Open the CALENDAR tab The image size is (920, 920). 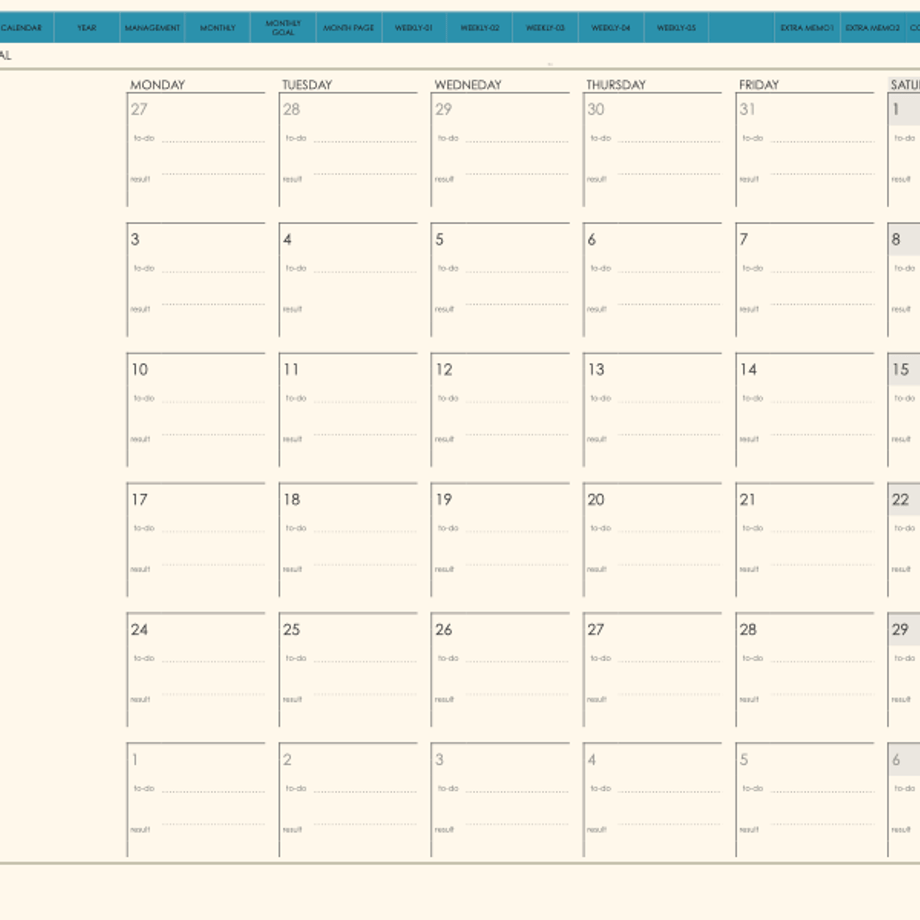point(25,28)
